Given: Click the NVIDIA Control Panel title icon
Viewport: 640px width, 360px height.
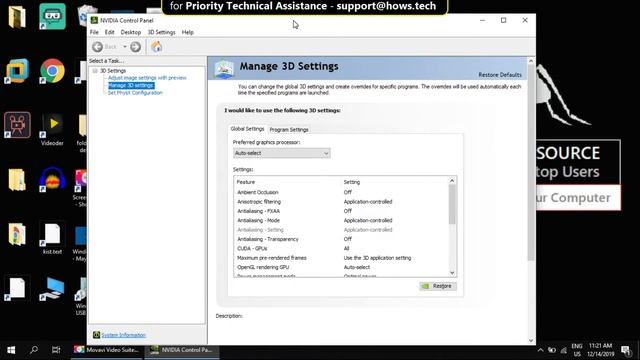Looking at the screenshot, I should pos(94,20).
